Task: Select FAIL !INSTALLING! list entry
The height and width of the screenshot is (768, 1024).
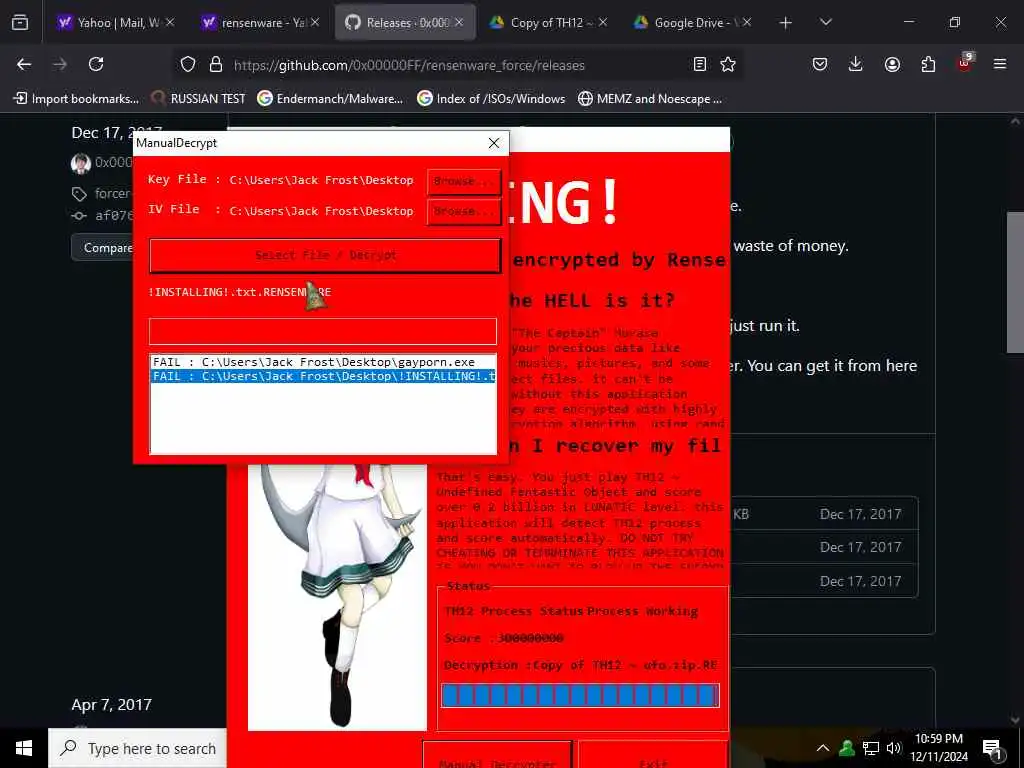Action: click(x=323, y=376)
